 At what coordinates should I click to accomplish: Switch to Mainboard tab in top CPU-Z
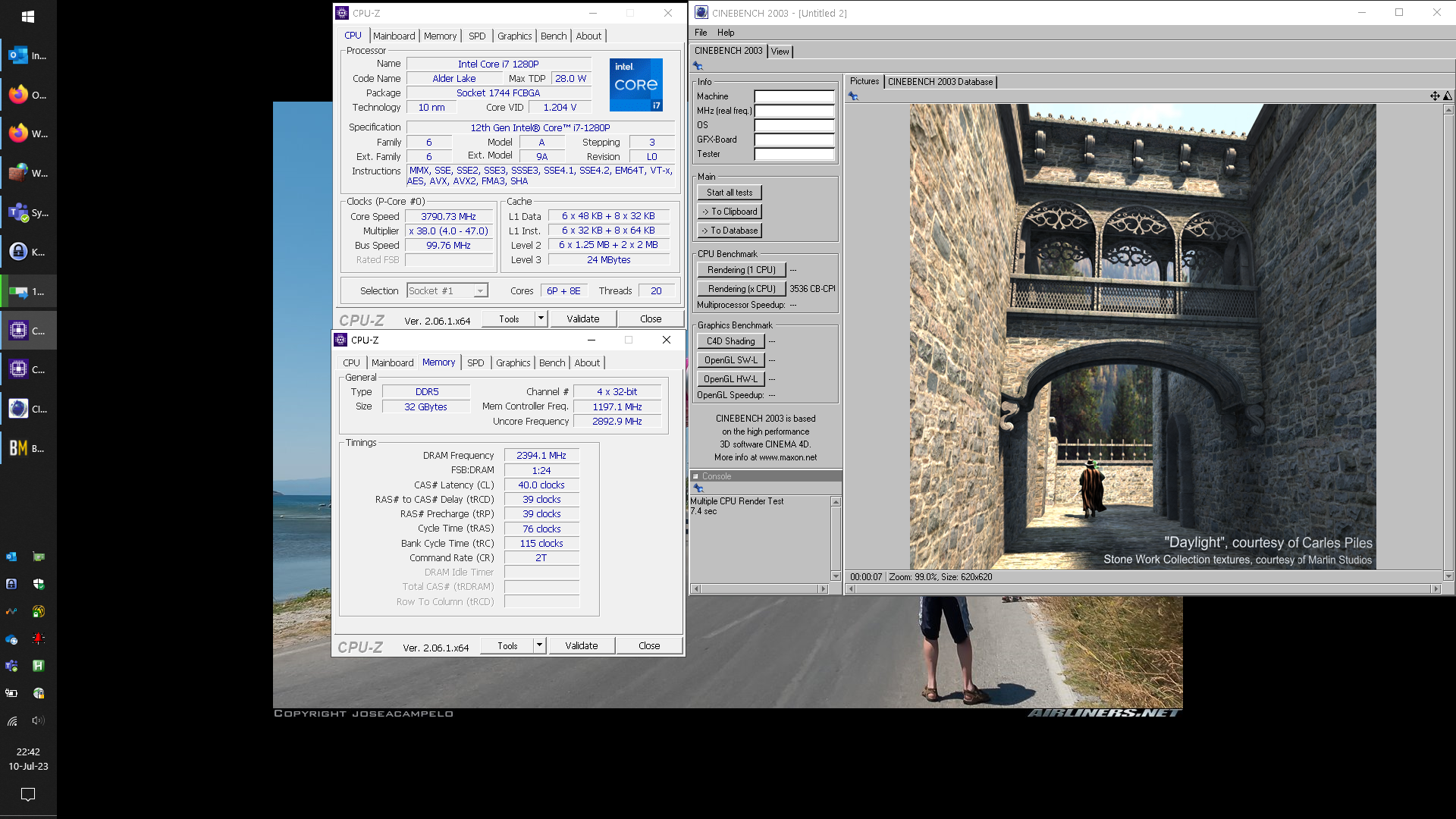(x=394, y=36)
